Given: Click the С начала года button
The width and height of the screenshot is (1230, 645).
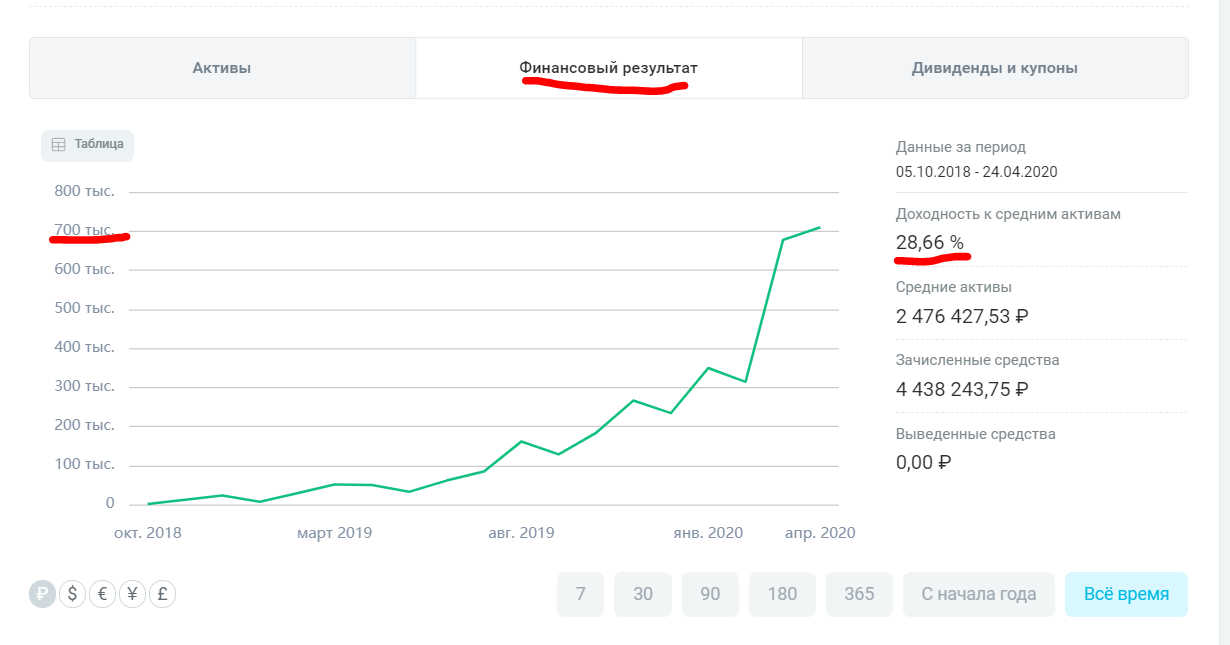Looking at the screenshot, I should 978,594.
